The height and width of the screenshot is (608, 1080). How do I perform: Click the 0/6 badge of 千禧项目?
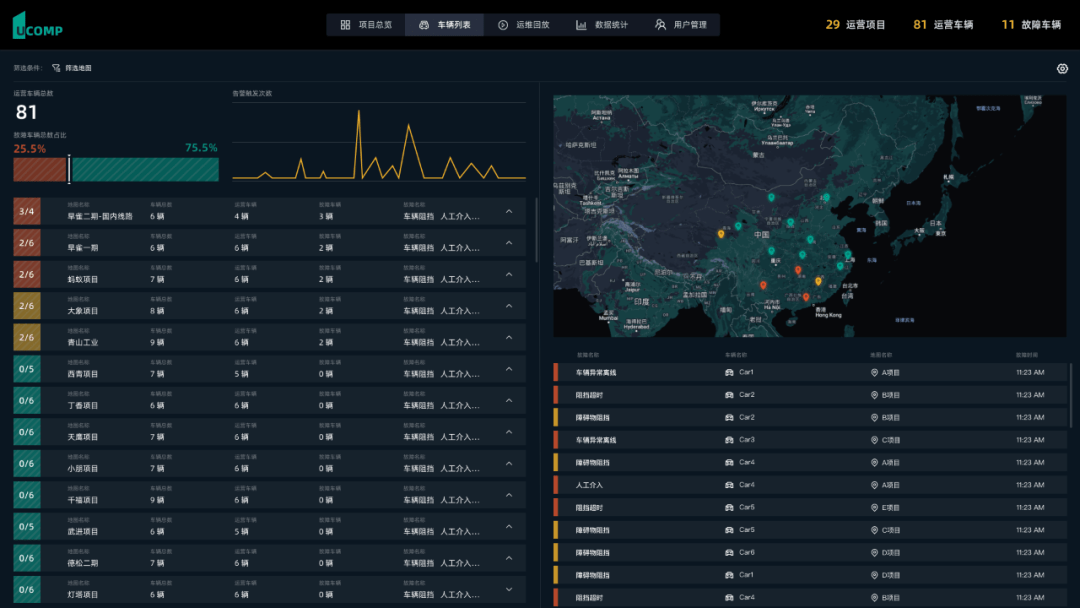(27, 495)
